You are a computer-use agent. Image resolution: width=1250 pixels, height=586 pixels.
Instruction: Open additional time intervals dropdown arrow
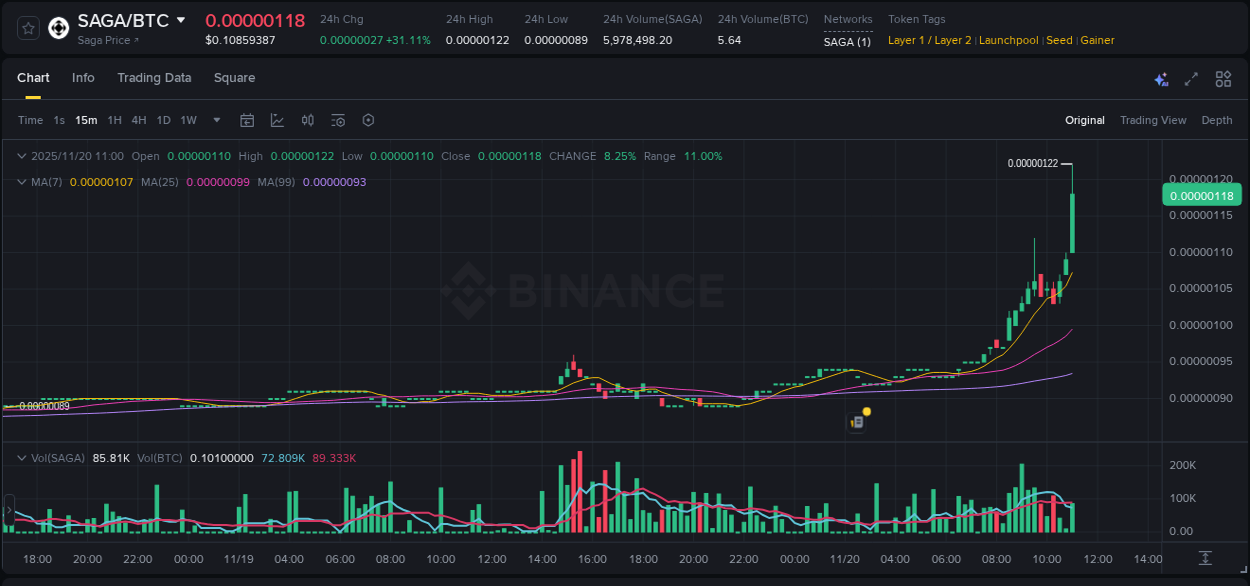(x=216, y=120)
